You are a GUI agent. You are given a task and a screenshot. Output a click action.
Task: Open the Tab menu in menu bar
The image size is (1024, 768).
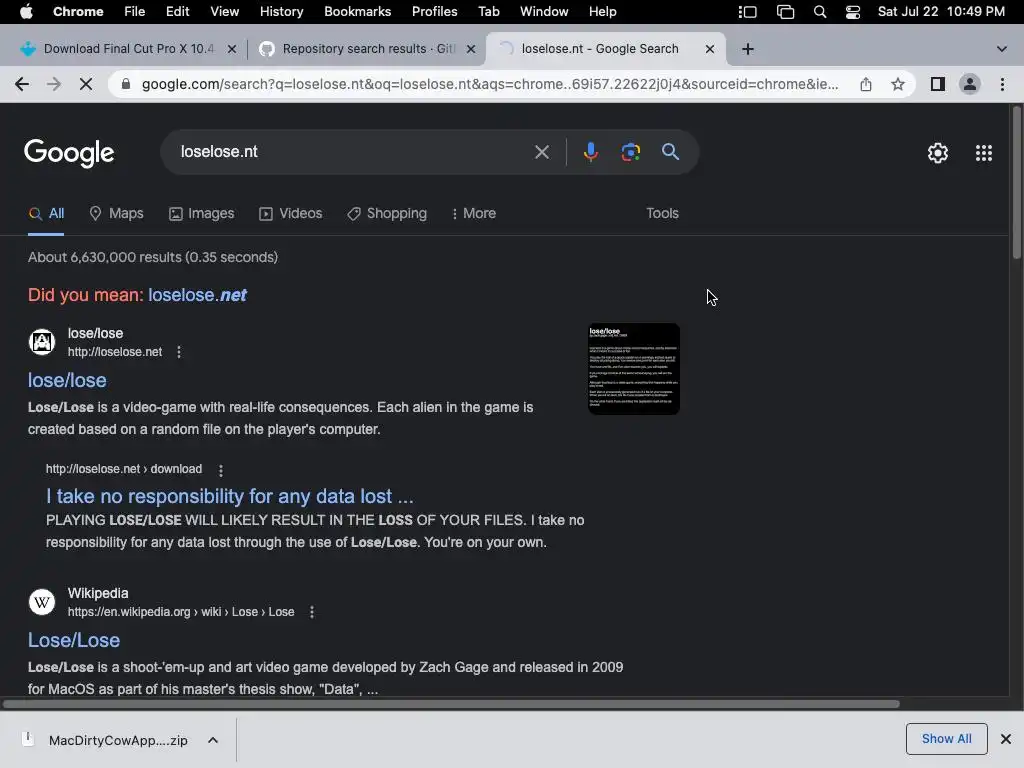(x=488, y=12)
